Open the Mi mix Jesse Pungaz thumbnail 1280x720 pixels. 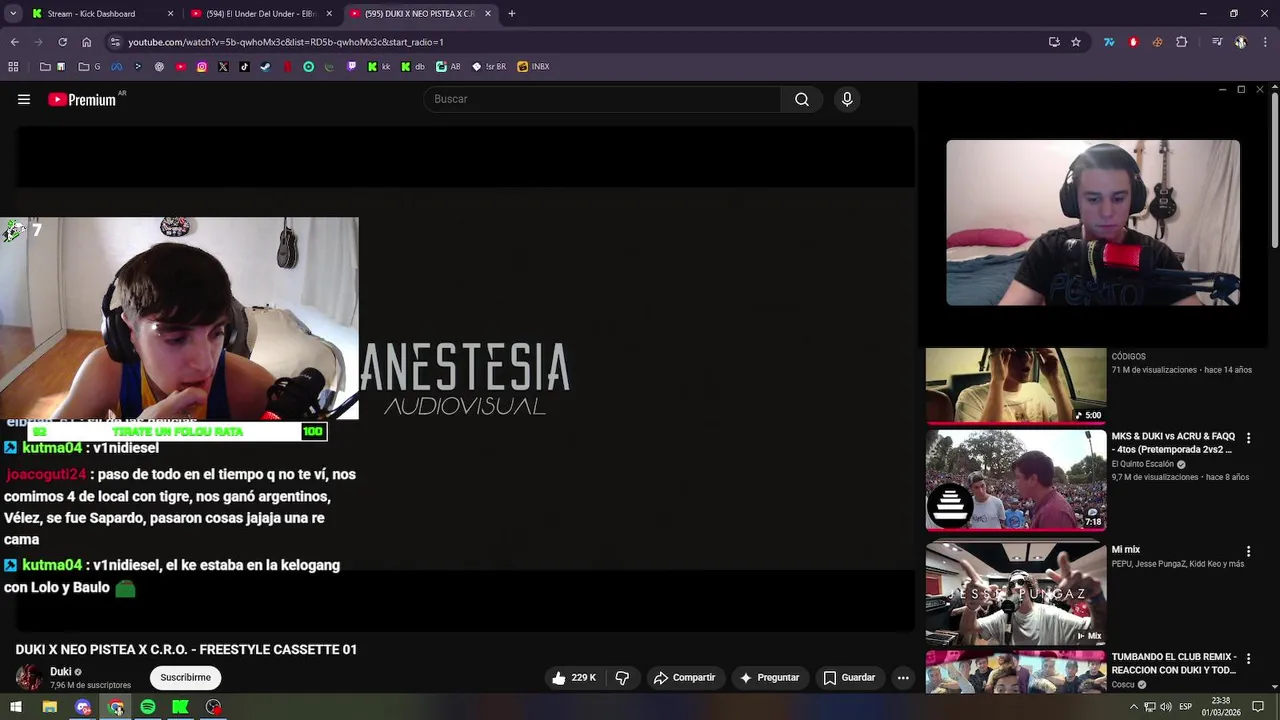(1015, 593)
